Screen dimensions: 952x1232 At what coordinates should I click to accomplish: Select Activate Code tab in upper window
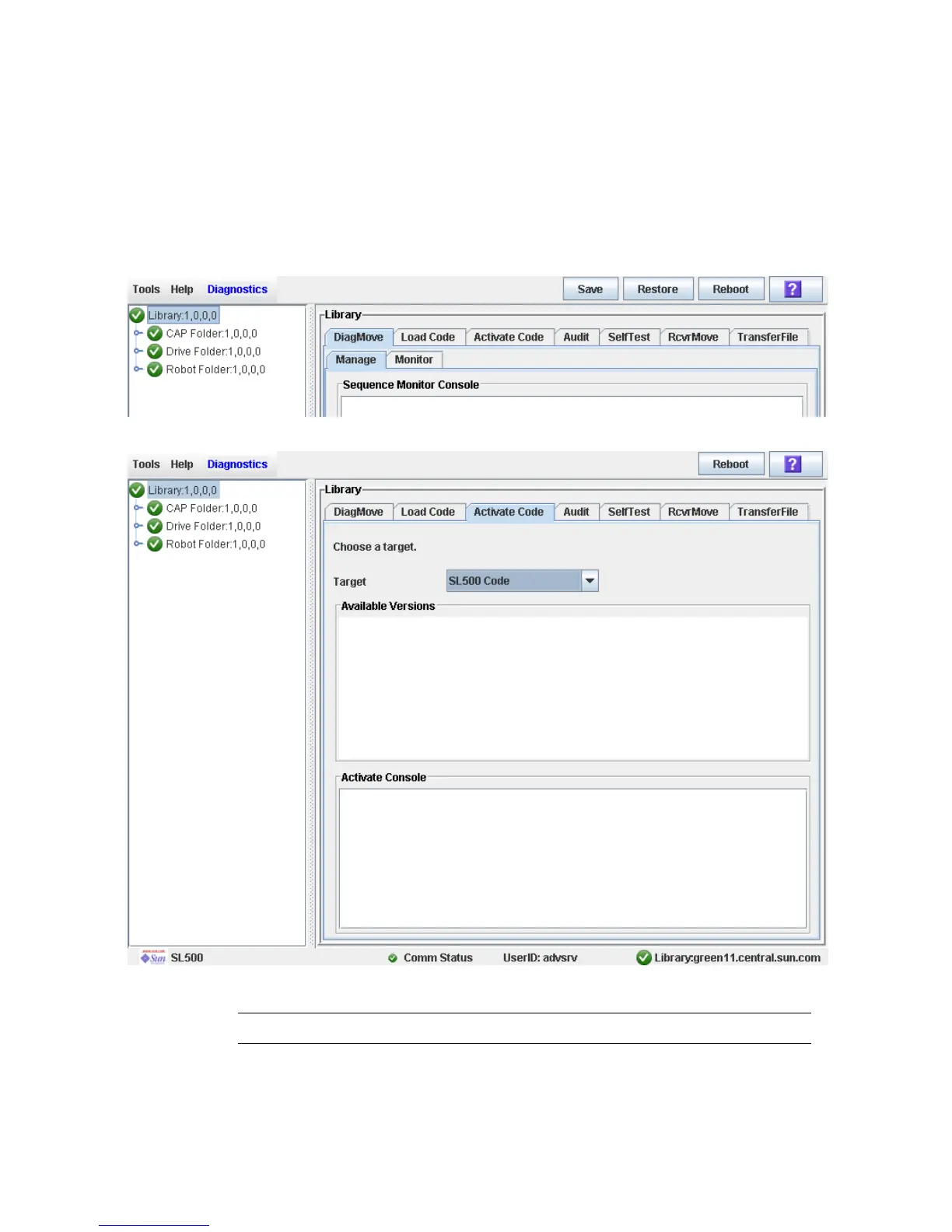(509, 338)
